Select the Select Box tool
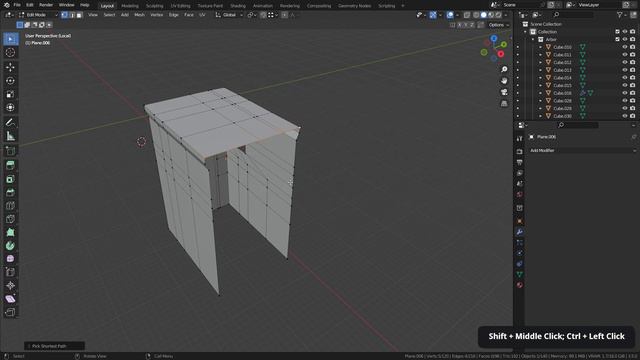This screenshot has height=360, width=640. [x=11, y=39]
